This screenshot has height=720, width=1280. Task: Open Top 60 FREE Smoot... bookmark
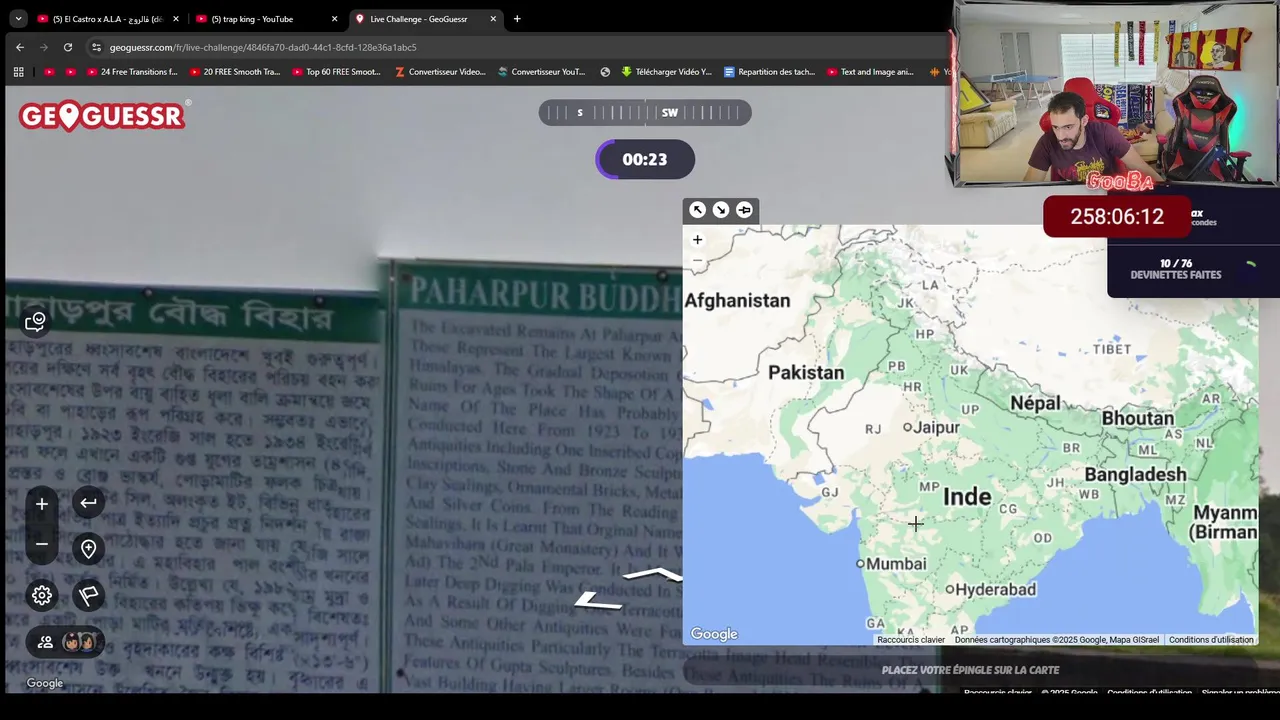tap(337, 72)
